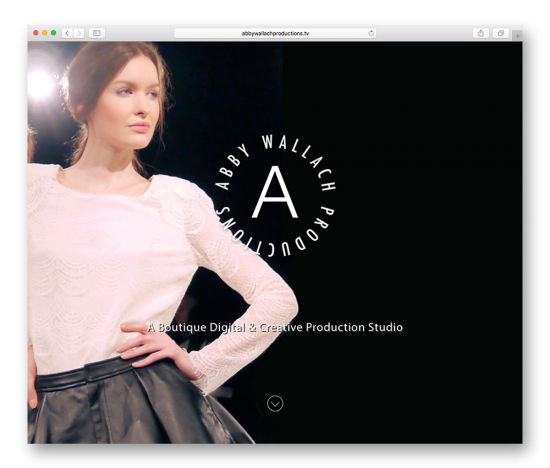Click the bright stage light in photo
550x468 pixels.
click(40, 83)
